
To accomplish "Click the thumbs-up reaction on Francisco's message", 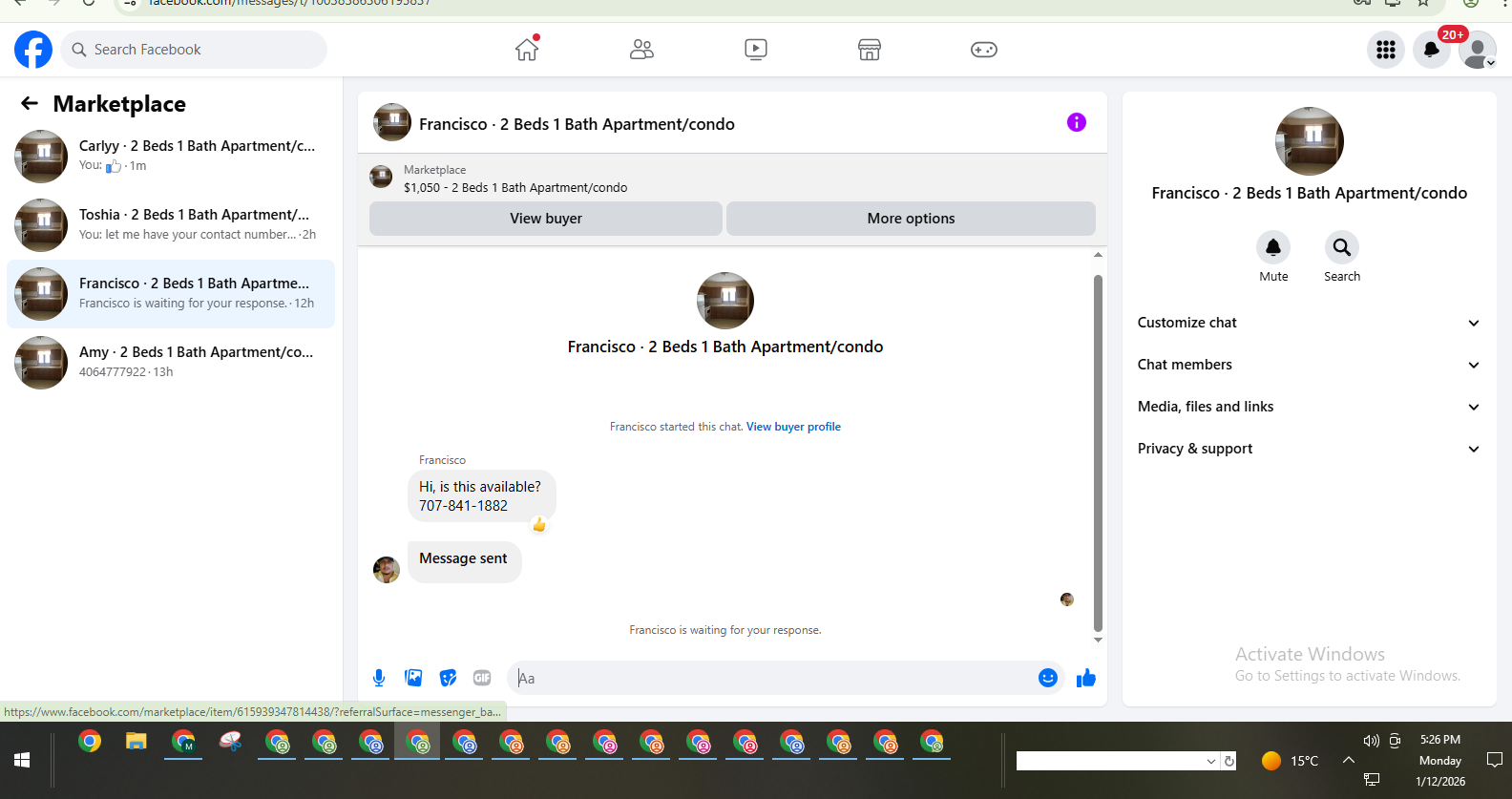I will [x=539, y=524].
